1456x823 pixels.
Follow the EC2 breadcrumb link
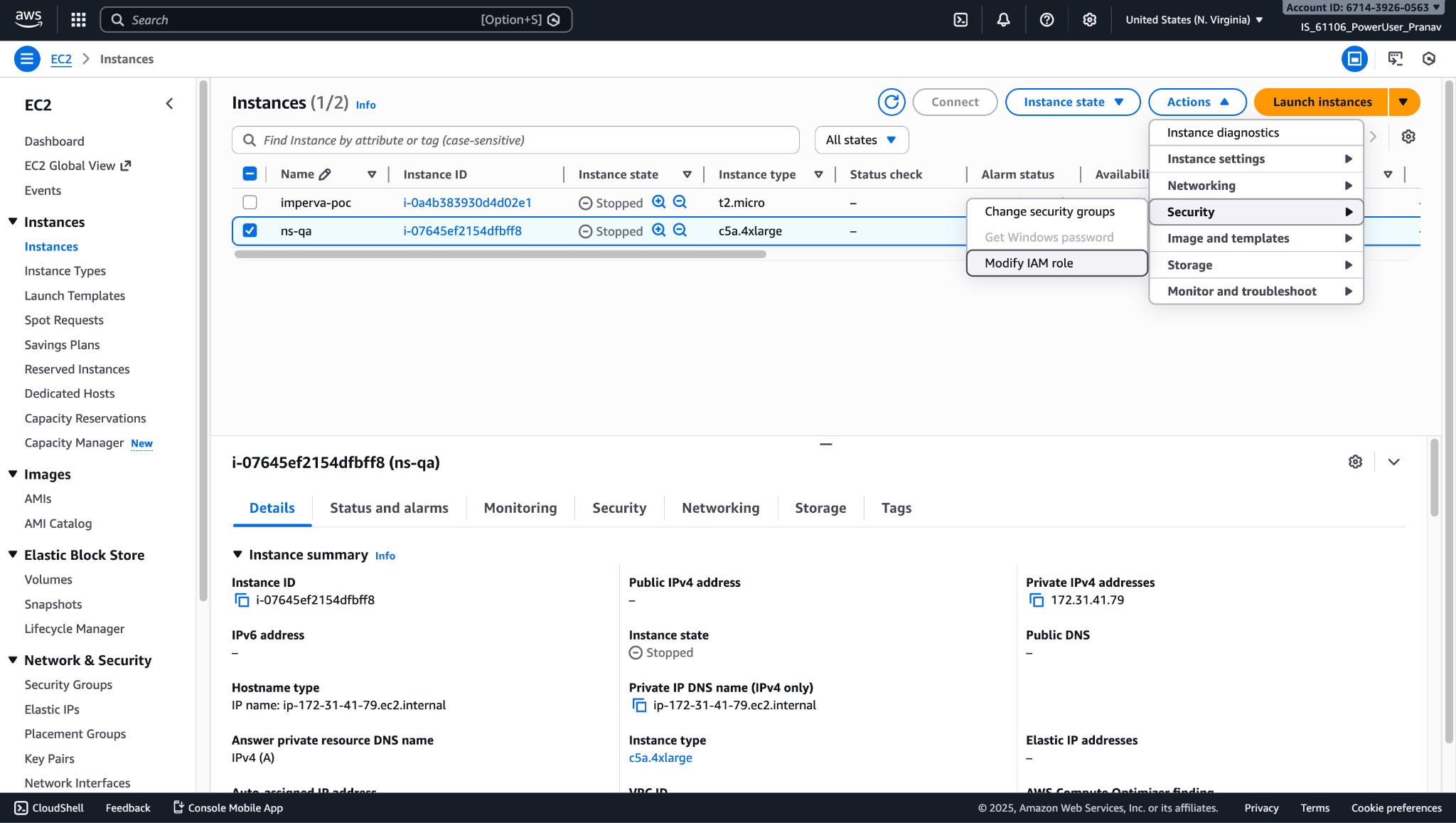click(x=61, y=59)
